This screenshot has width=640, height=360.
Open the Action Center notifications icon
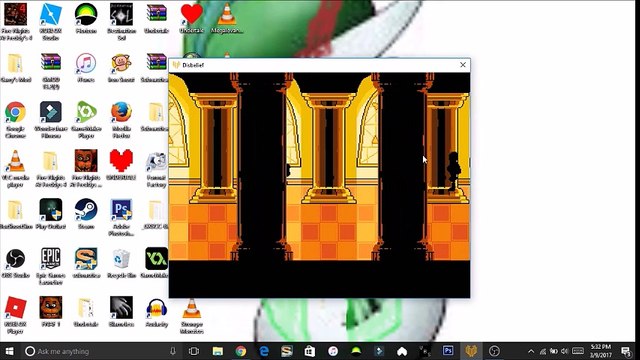(x=626, y=351)
